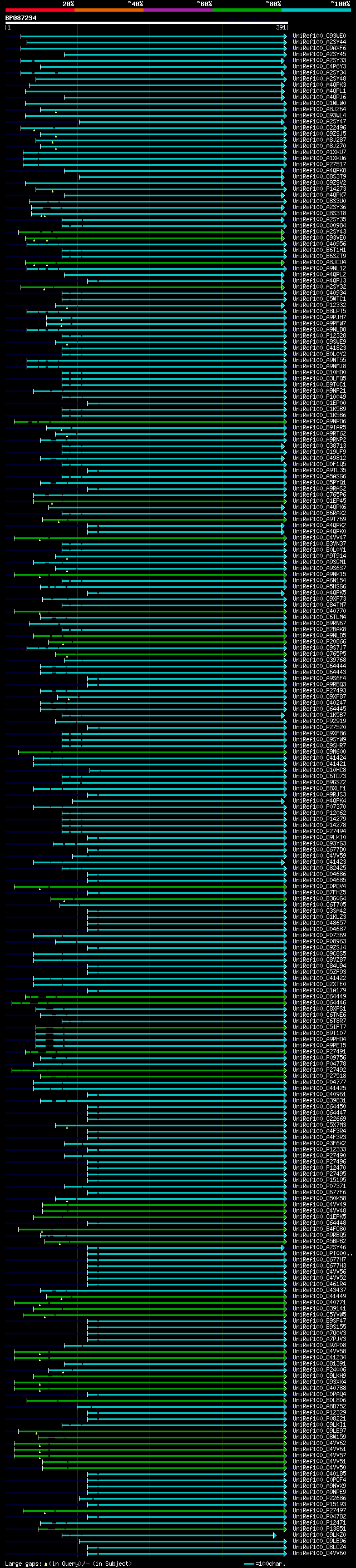Select the UniRef100_P27517 label

pos(319,164)
